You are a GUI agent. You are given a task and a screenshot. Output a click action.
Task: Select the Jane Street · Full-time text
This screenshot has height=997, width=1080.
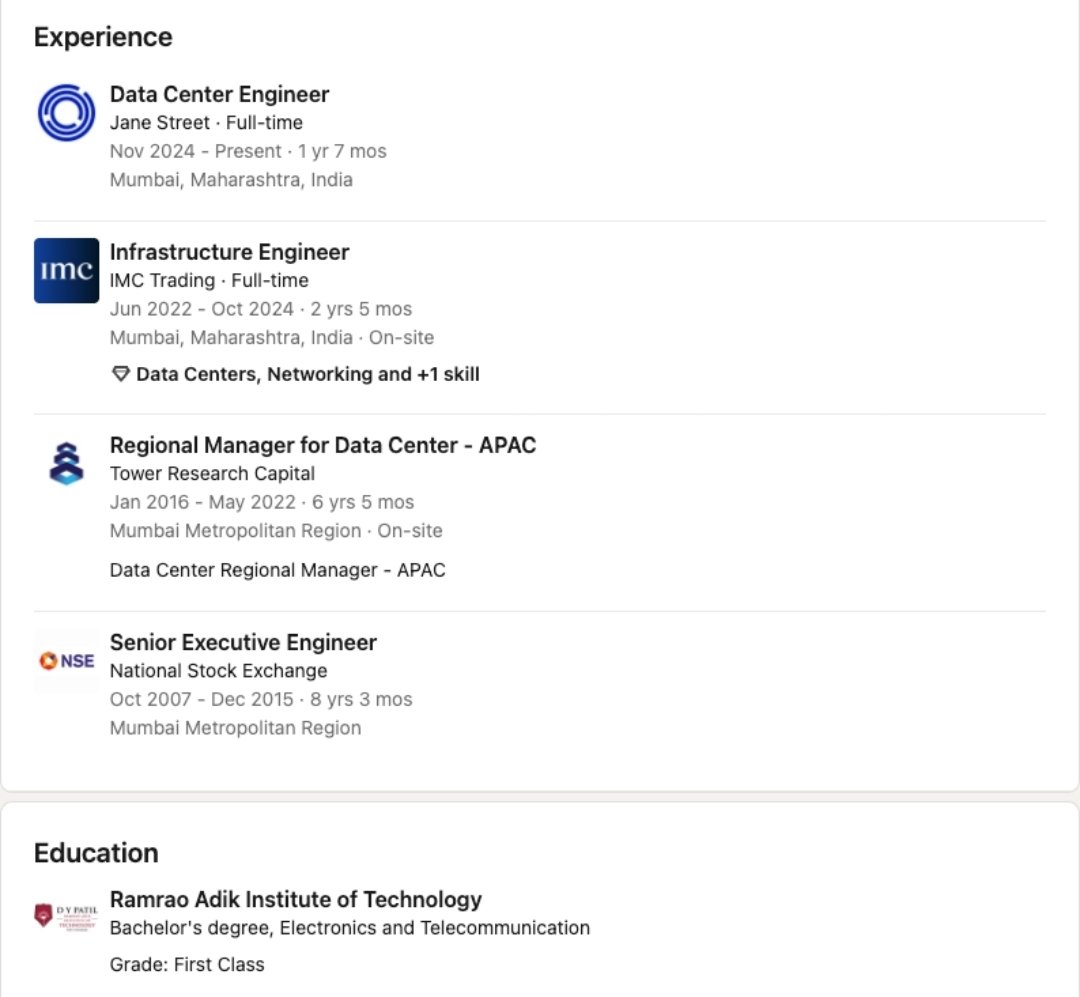[207, 123]
